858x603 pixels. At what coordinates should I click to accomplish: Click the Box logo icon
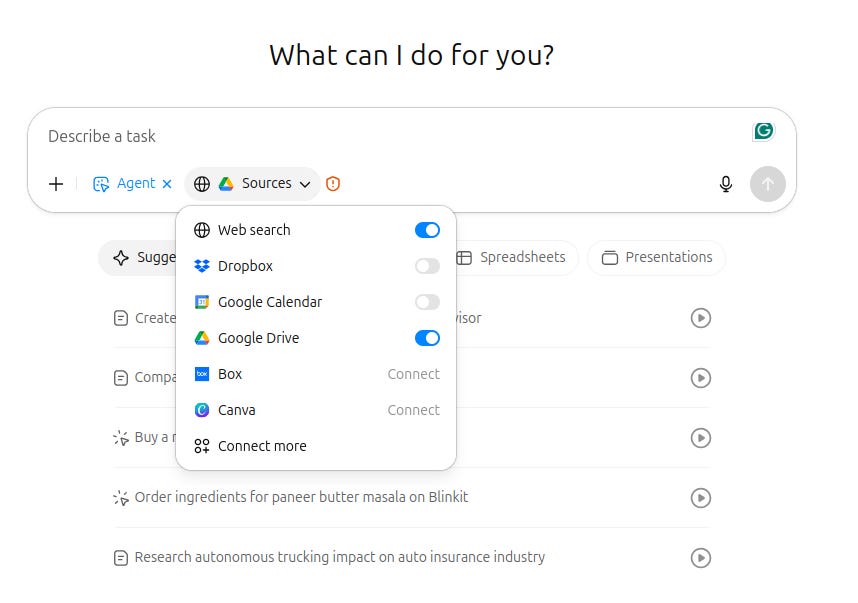[202, 374]
